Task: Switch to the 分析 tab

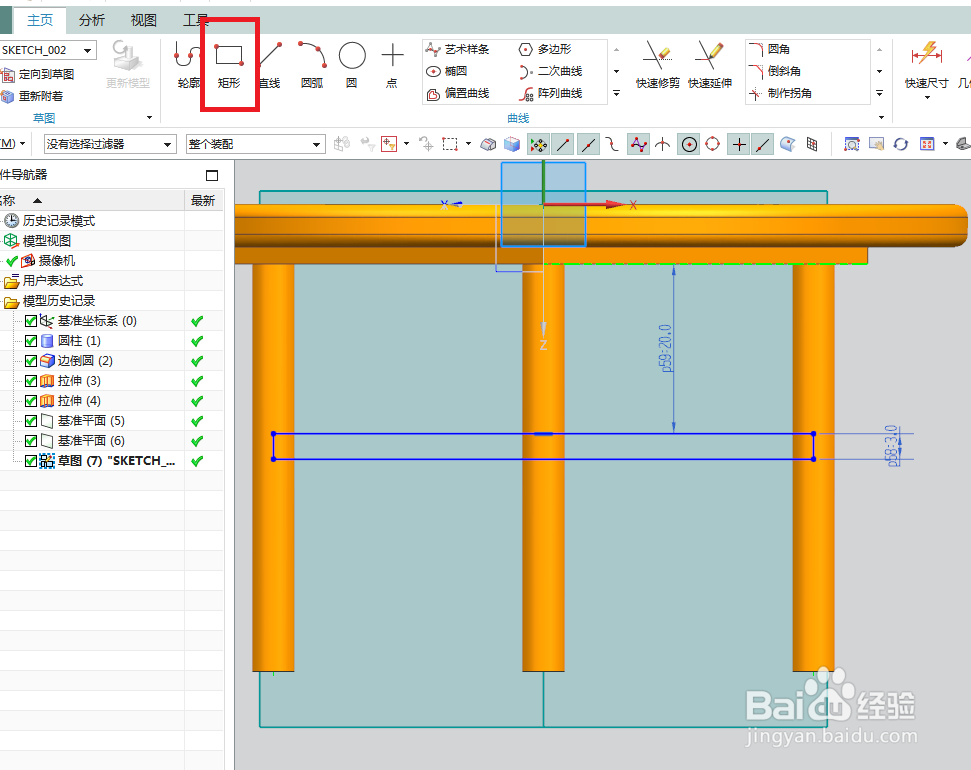Action: click(x=92, y=20)
